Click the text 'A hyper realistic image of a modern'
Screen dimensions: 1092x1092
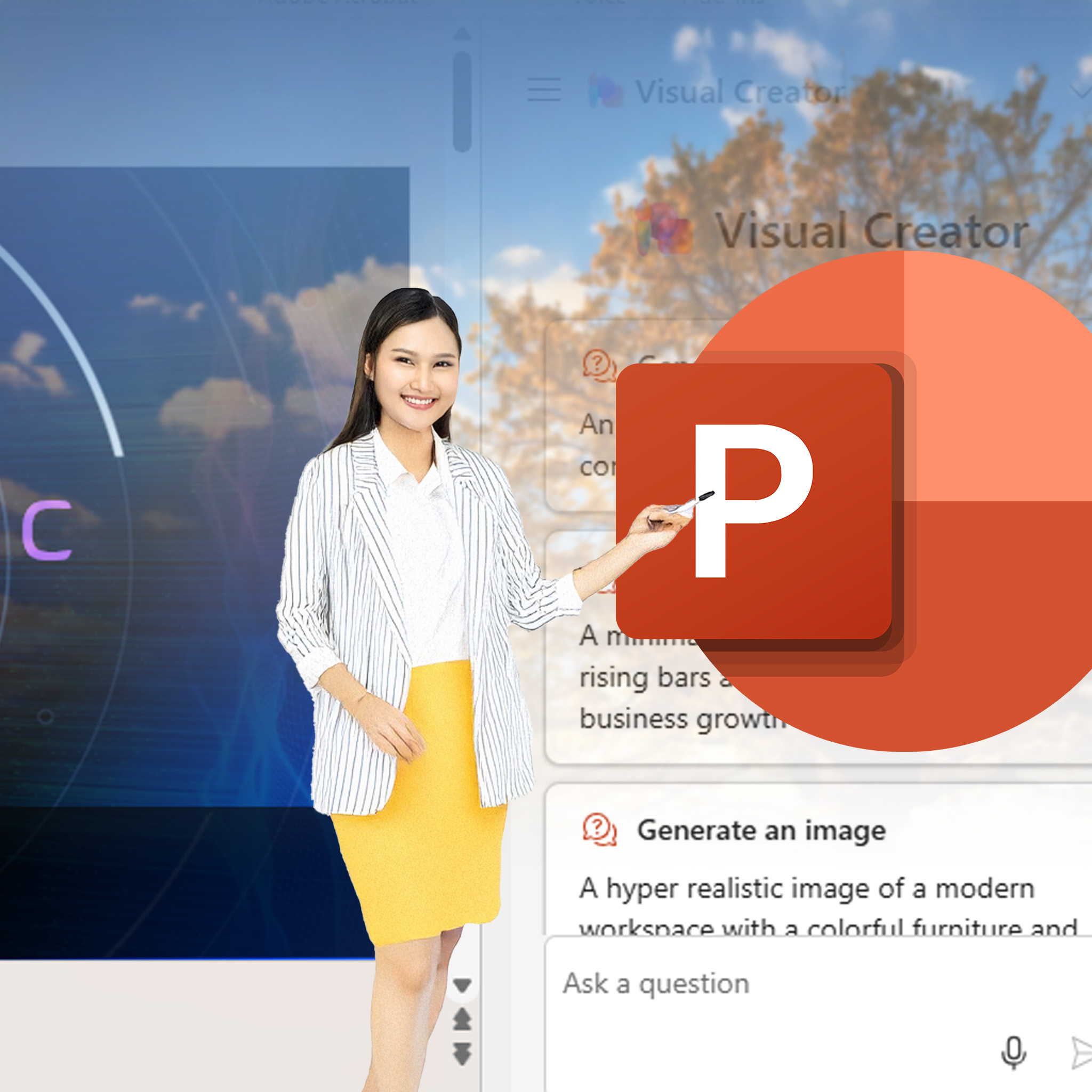point(807,888)
